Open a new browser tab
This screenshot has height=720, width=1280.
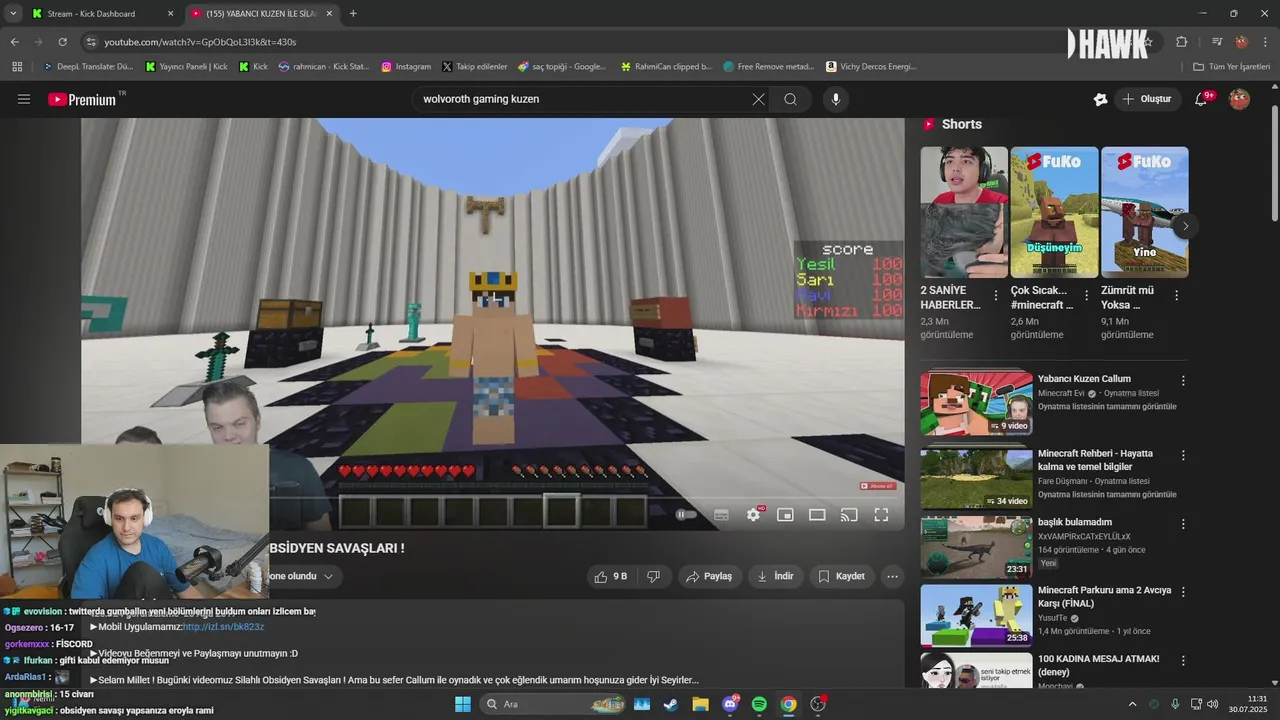click(353, 14)
